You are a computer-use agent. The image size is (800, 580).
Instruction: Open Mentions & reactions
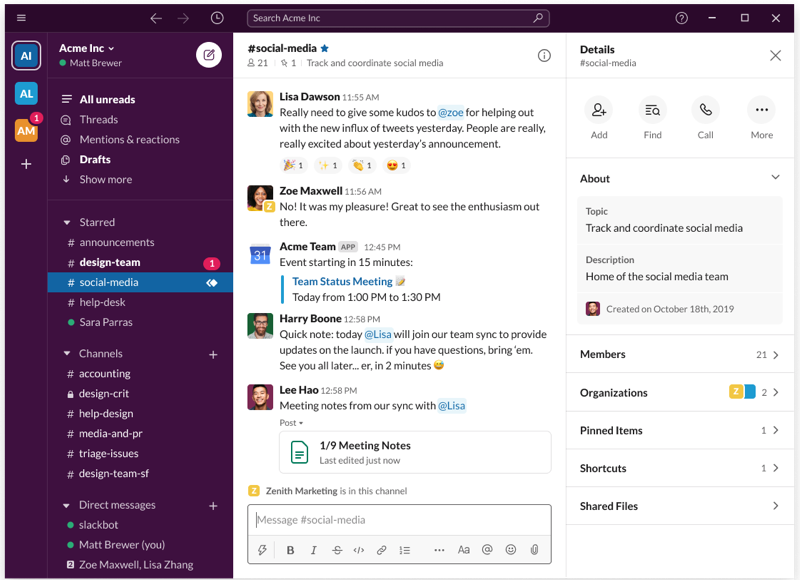(129, 140)
